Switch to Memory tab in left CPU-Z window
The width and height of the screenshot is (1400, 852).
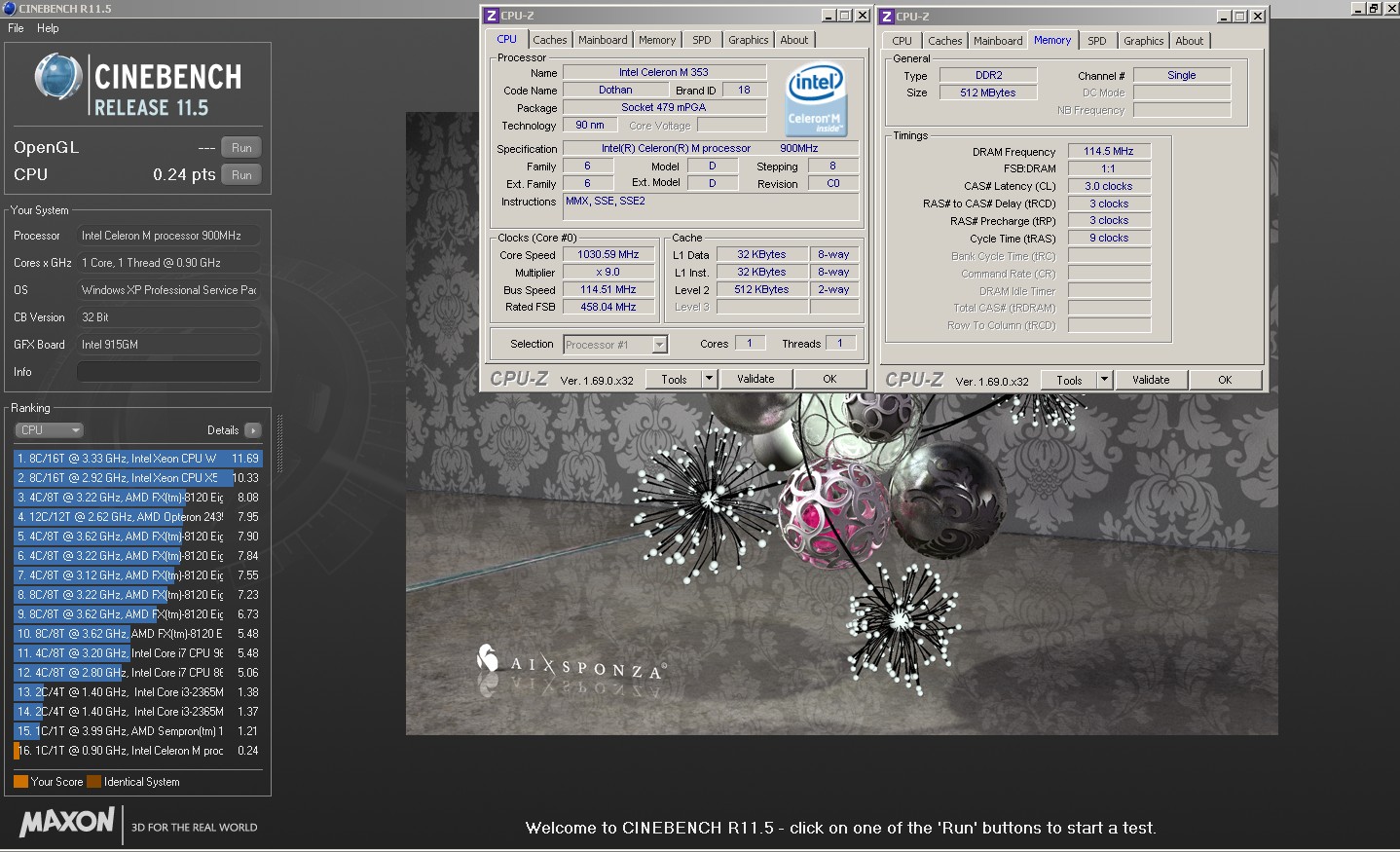click(x=657, y=40)
